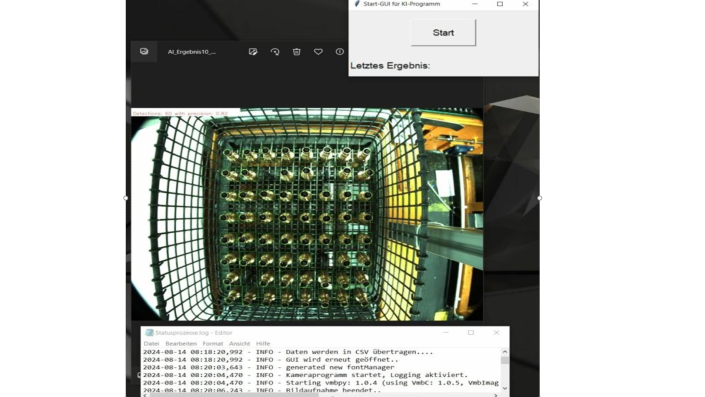Image resolution: width=705 pixels, height=397 pixels.
Task: Click the Start button in KI-Programm GUI
Action: tap(443, 32)
